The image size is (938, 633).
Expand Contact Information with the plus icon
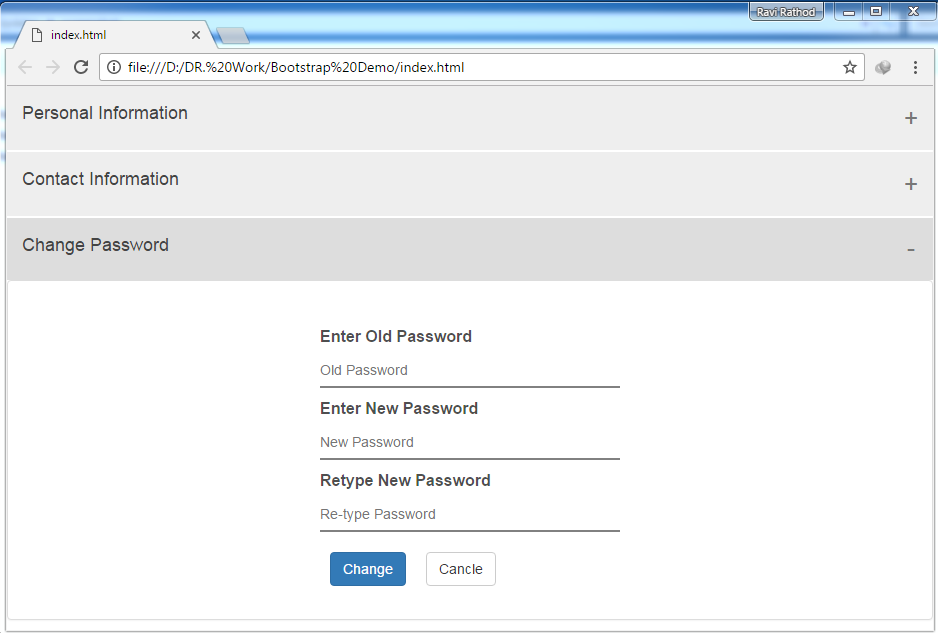[910, 184]
